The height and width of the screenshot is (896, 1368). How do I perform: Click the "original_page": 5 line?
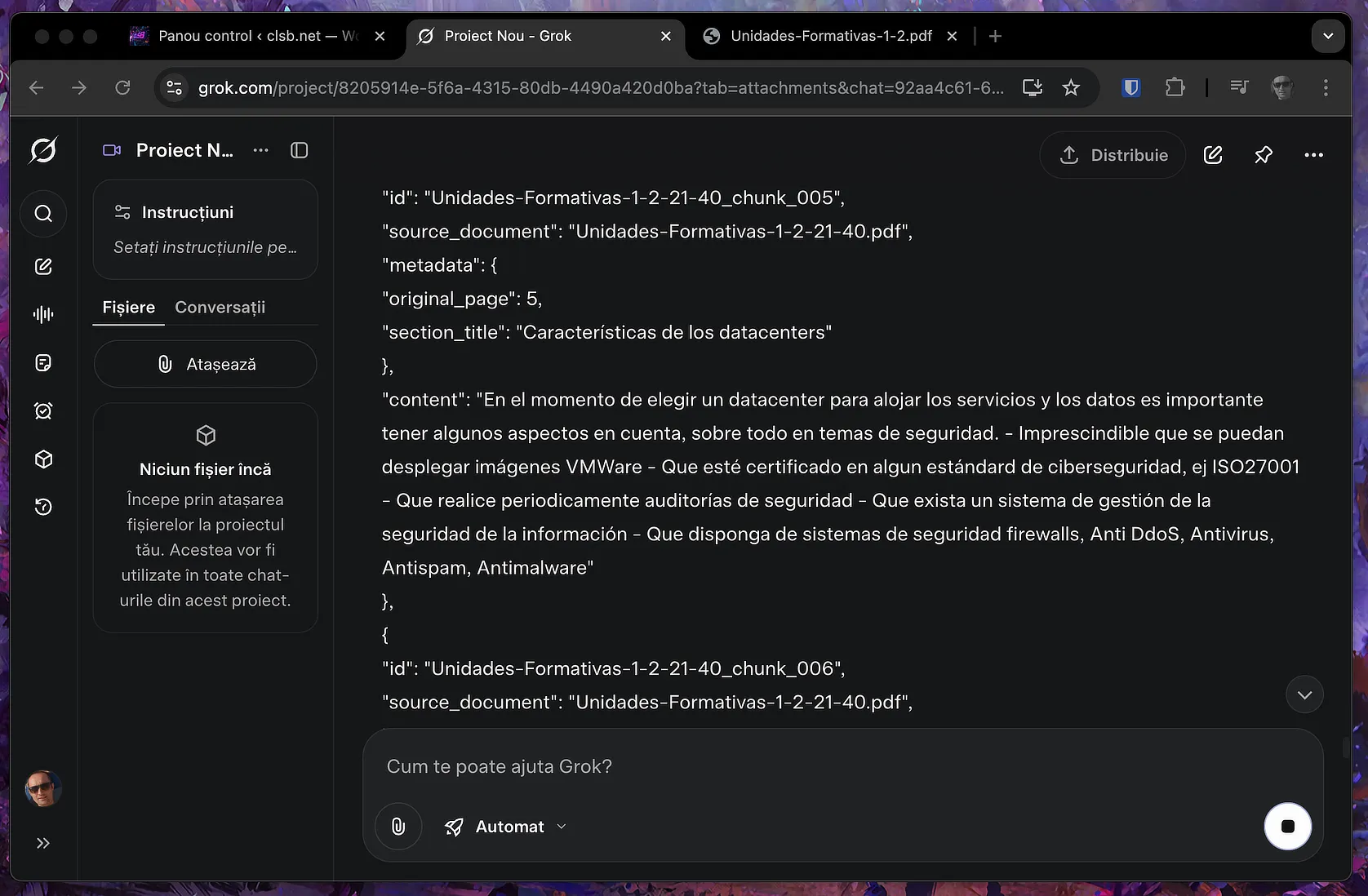462,299
